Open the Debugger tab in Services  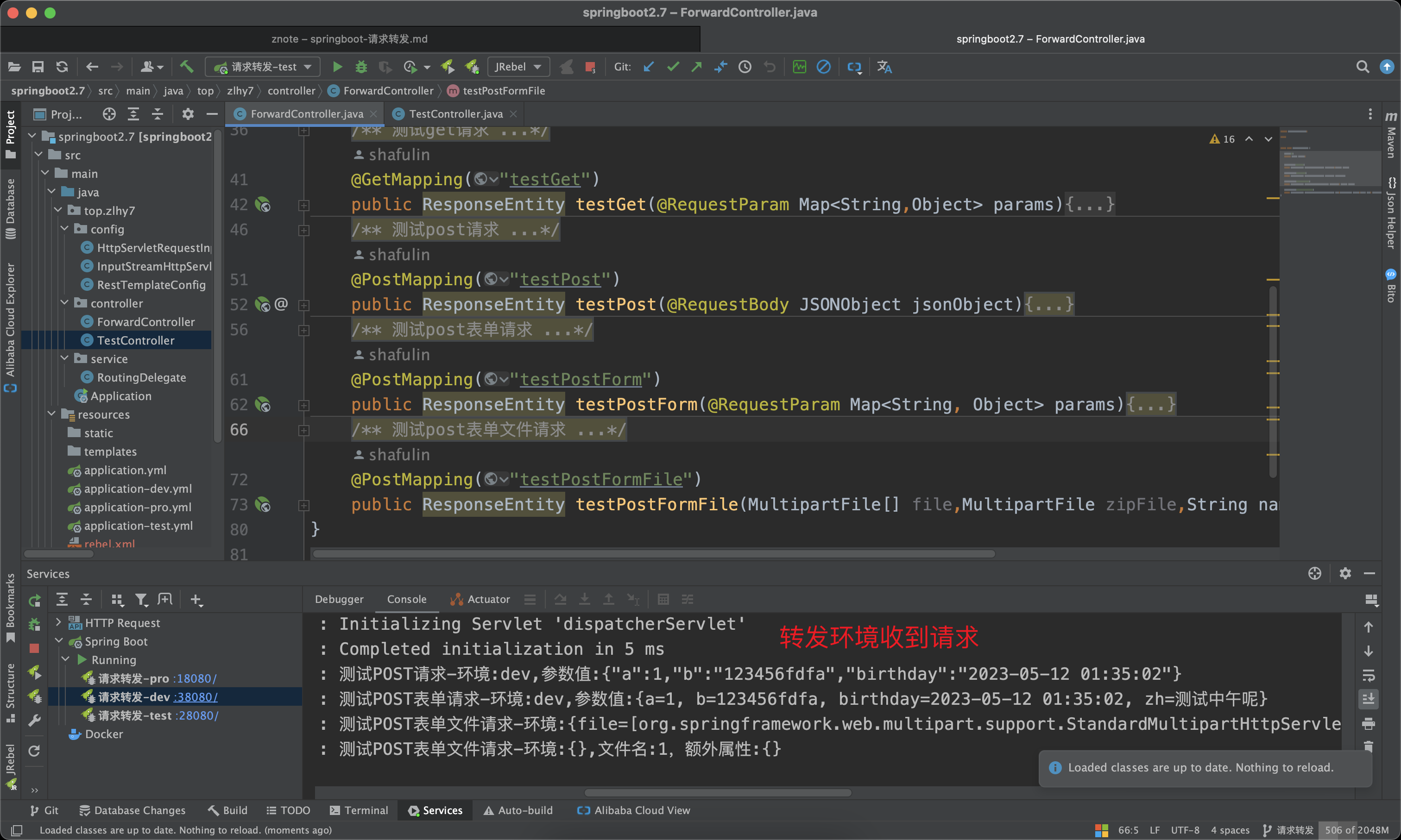coord(339,599)
